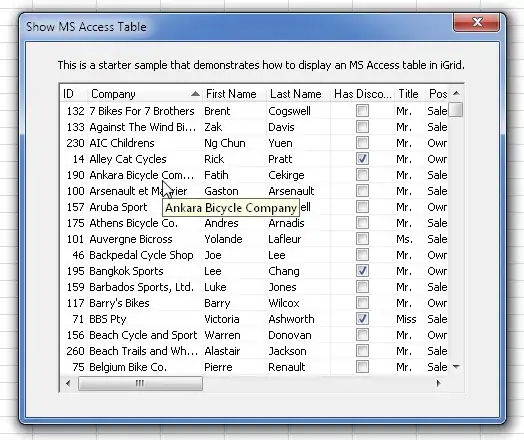The width and height of the screenshot is (524, 440).
Task: Click the Title column header
Action: (x=410, y=94)
